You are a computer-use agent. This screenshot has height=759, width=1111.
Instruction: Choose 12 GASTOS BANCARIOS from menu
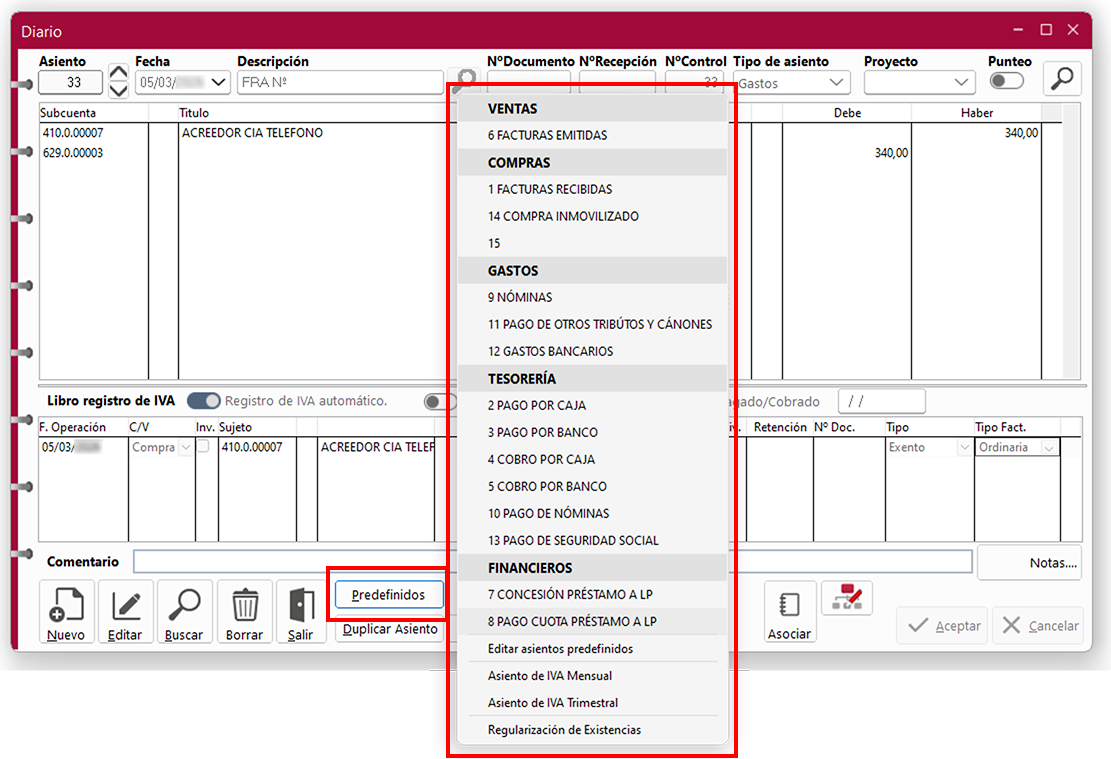(550, 351)
